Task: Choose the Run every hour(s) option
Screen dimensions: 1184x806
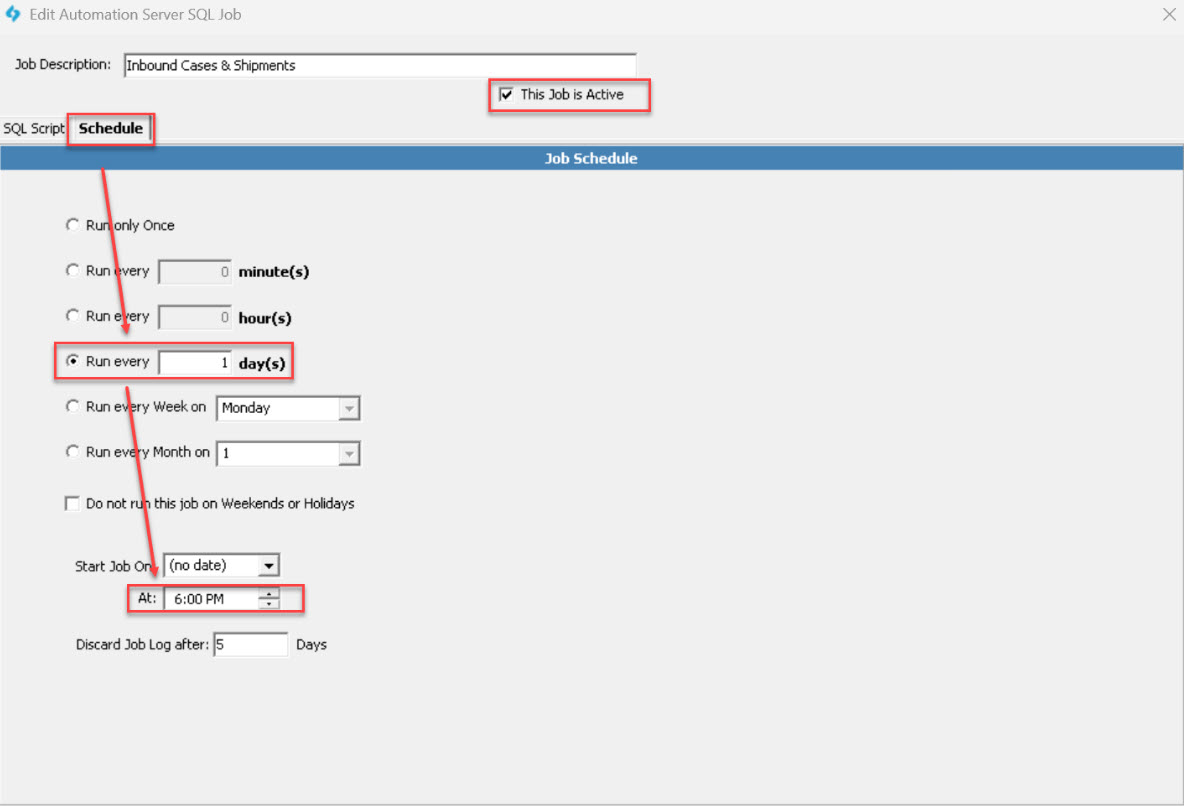Action: tap(72, 316)
